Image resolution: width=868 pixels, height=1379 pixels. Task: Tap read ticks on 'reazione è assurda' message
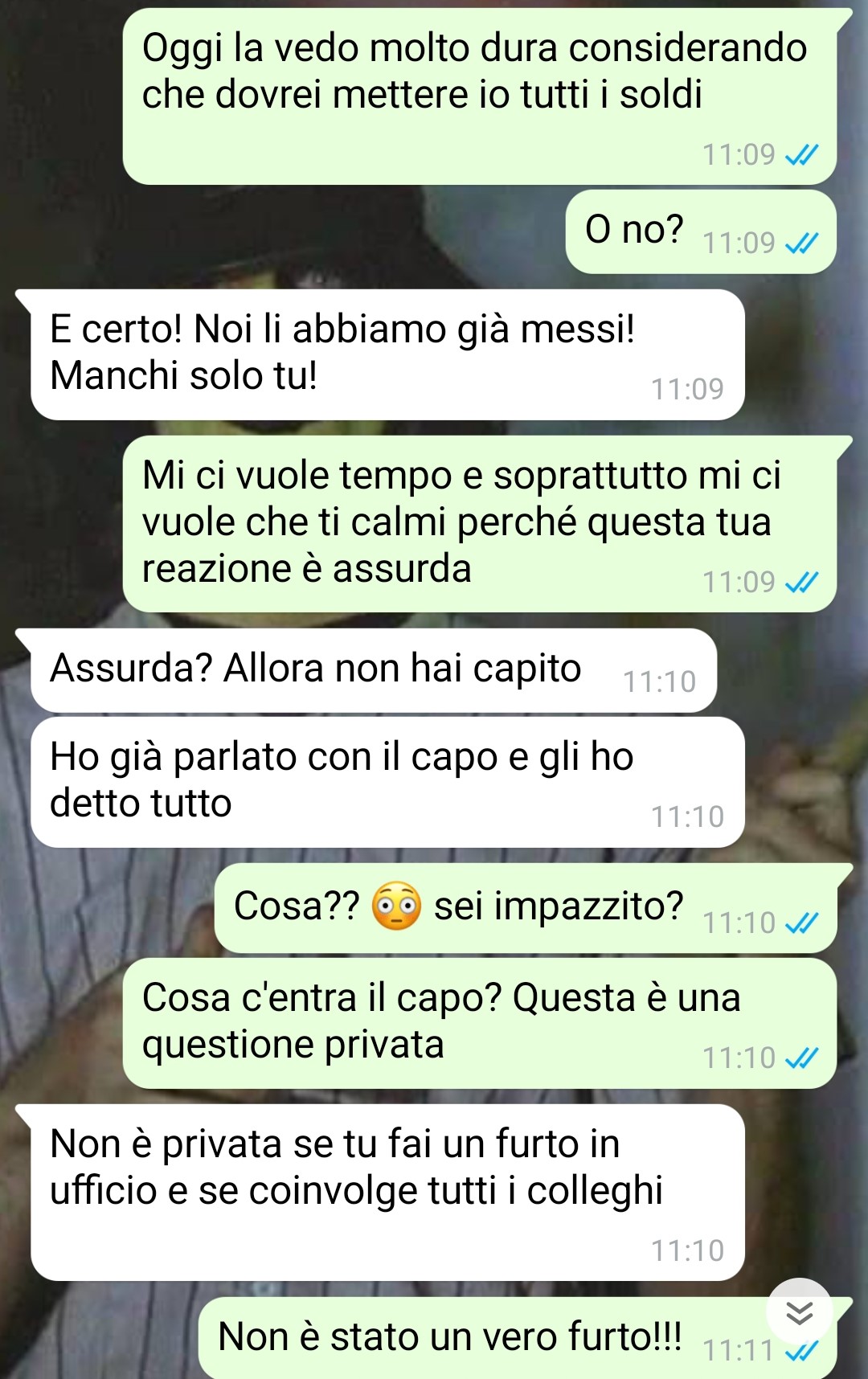(x=801, y=582)
